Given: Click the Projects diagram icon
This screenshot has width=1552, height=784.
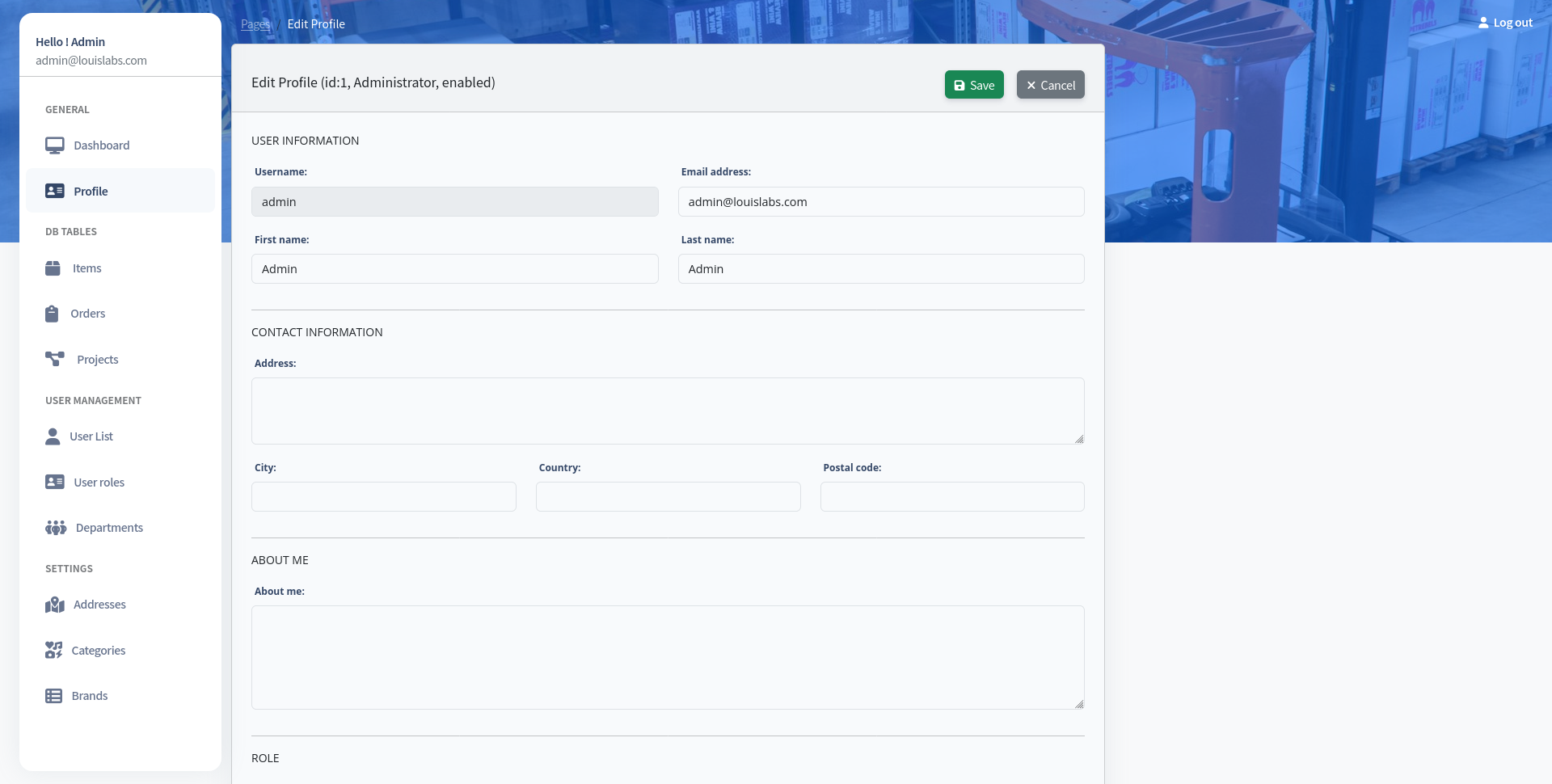Looking at the screenshot, I should [55, 359].
